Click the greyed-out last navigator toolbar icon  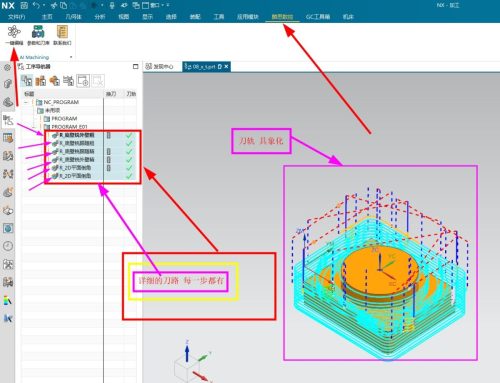pos(98,81)
